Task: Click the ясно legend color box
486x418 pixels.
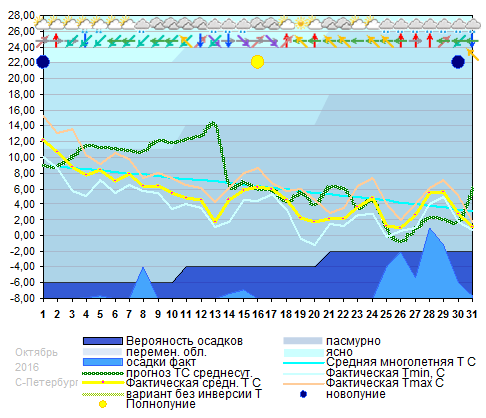Action: [303, 352]
